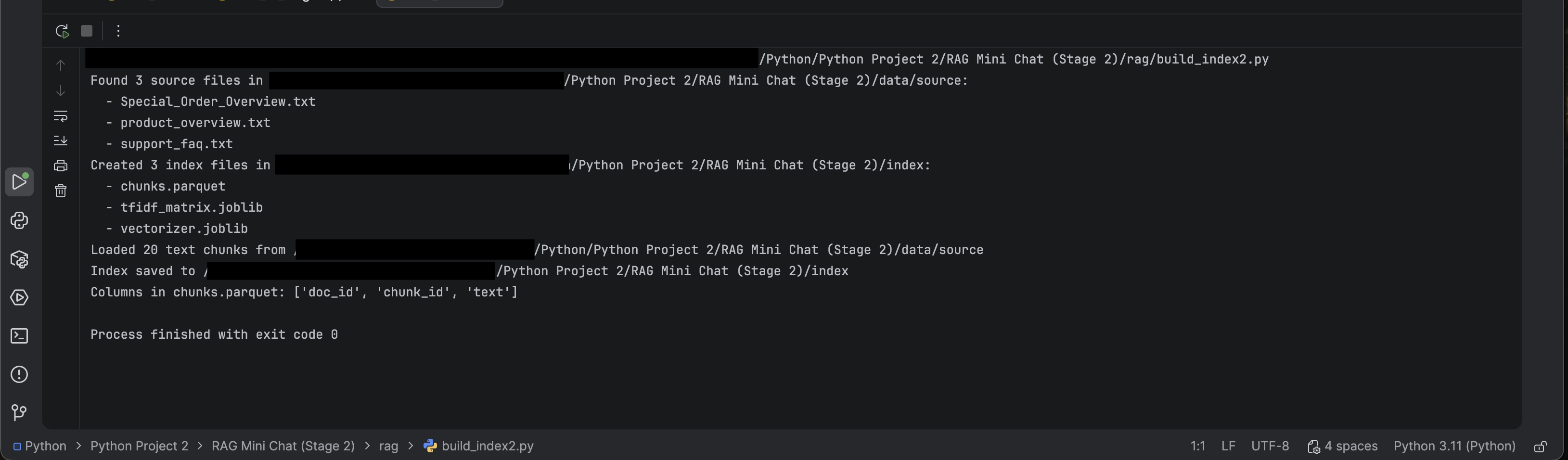Toggle soft-wrap for console output
The height and width of the screenshot is (460, 1568).
pyautogui.click(x=60, y=115)
